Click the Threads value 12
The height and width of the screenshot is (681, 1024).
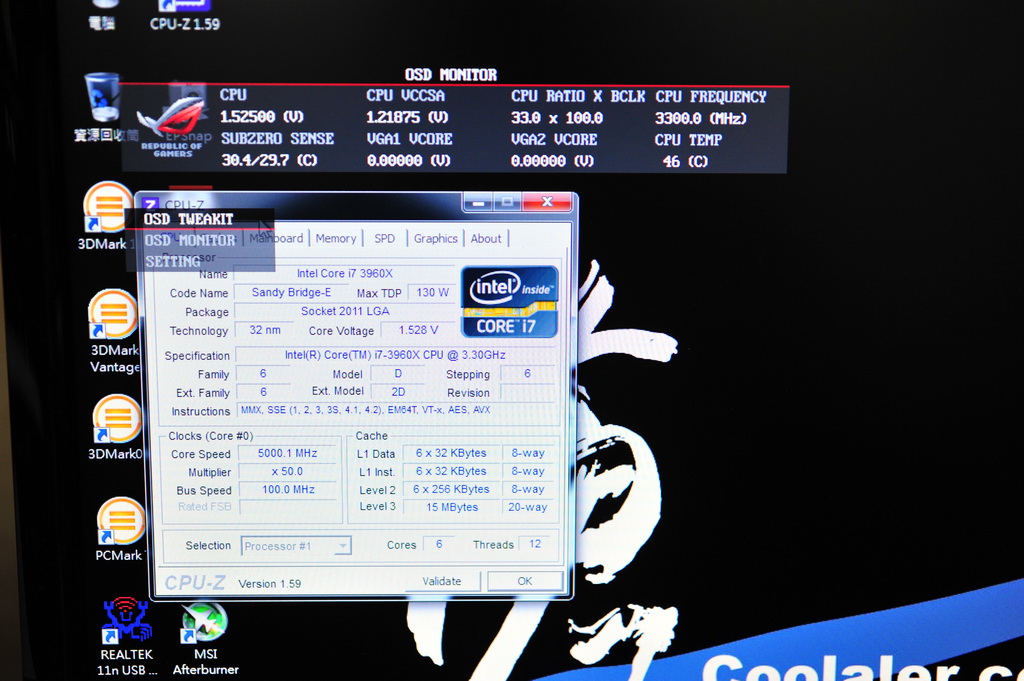click(x=535, y=544)
